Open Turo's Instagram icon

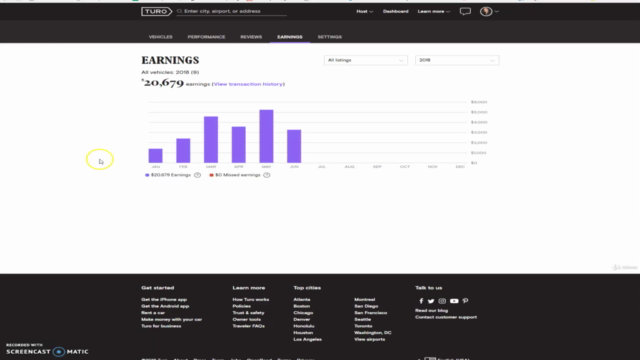coord(442,301)
